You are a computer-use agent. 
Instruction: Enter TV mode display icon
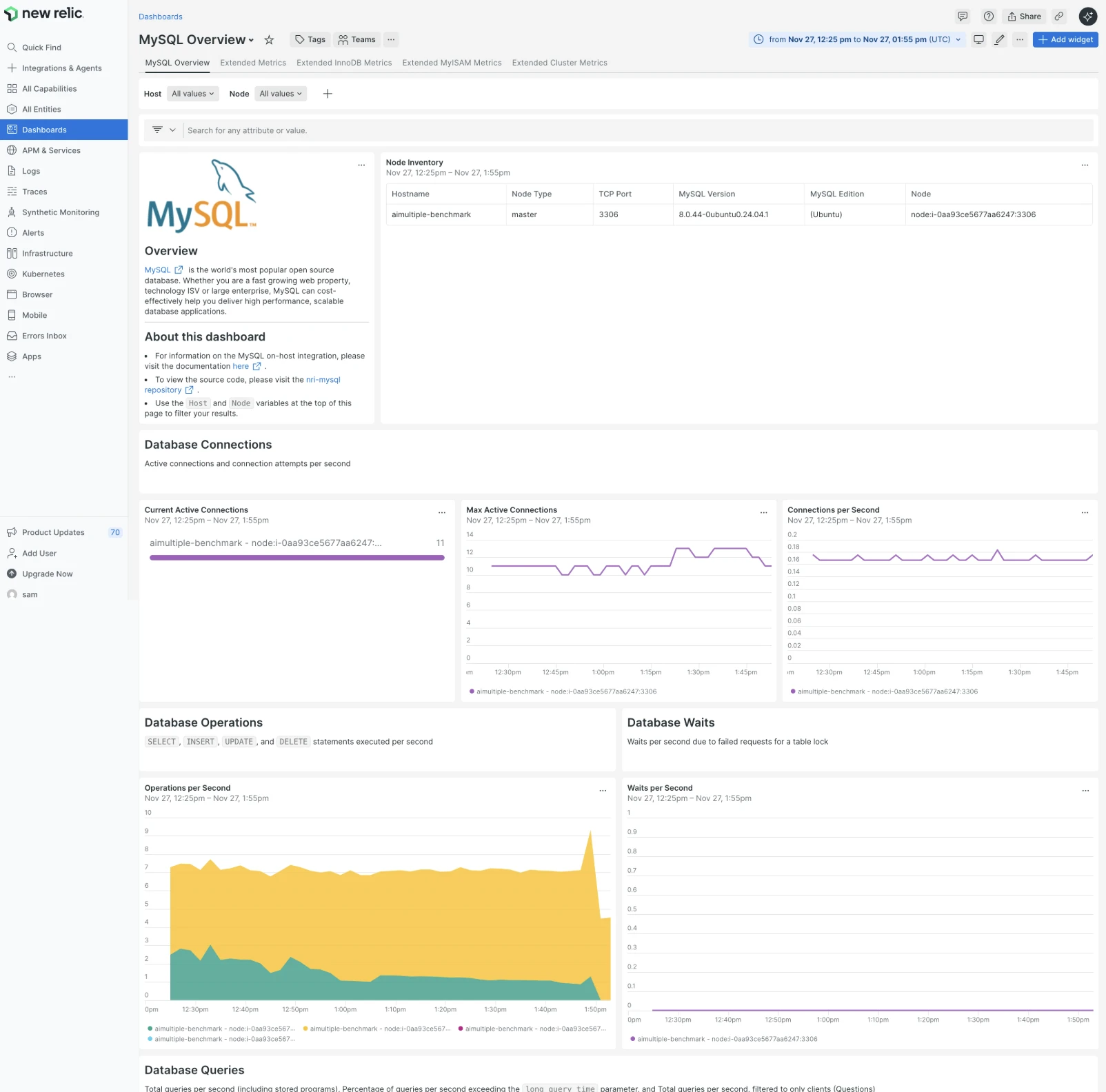978,40
